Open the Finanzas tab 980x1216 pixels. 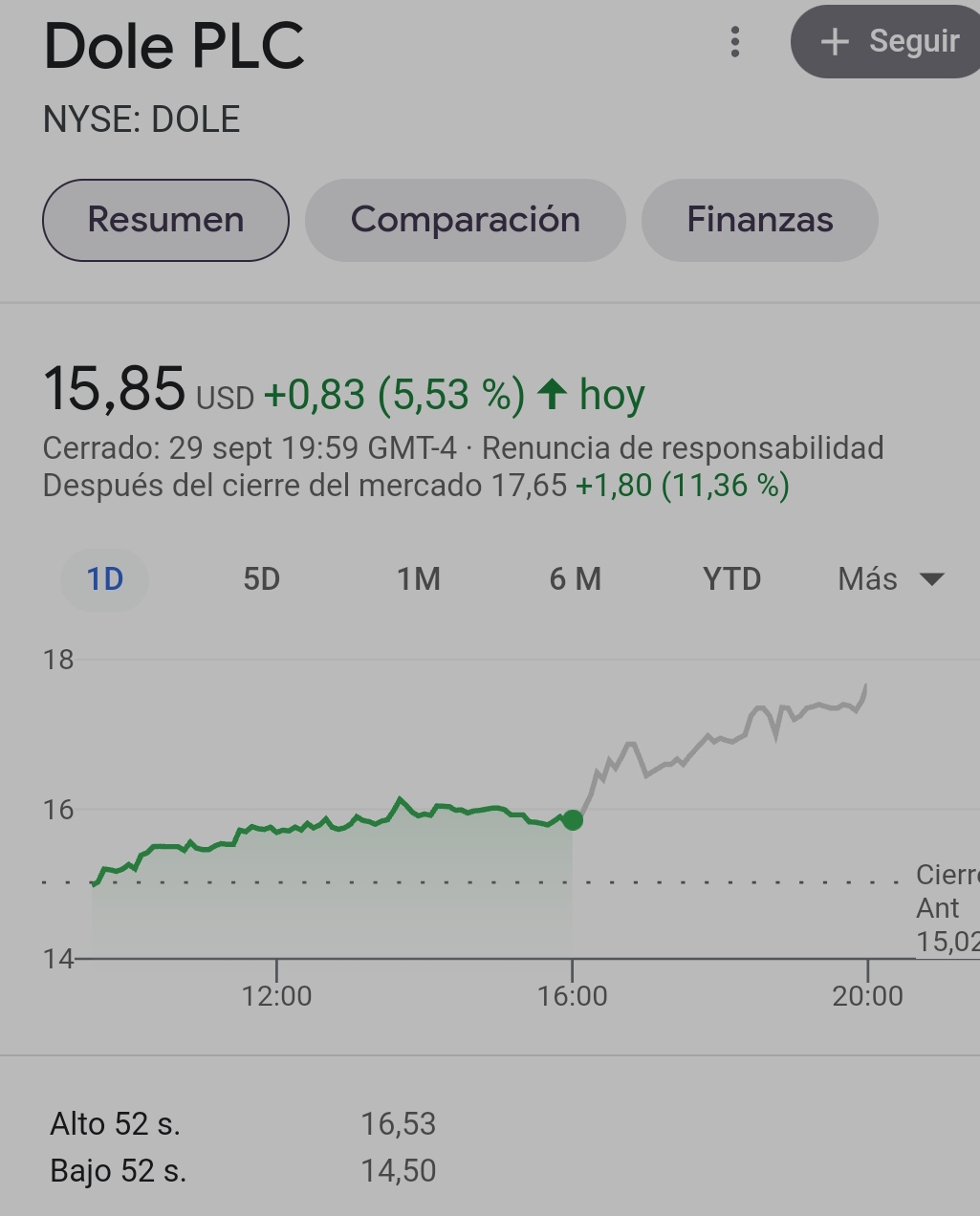tap(759, 220)
